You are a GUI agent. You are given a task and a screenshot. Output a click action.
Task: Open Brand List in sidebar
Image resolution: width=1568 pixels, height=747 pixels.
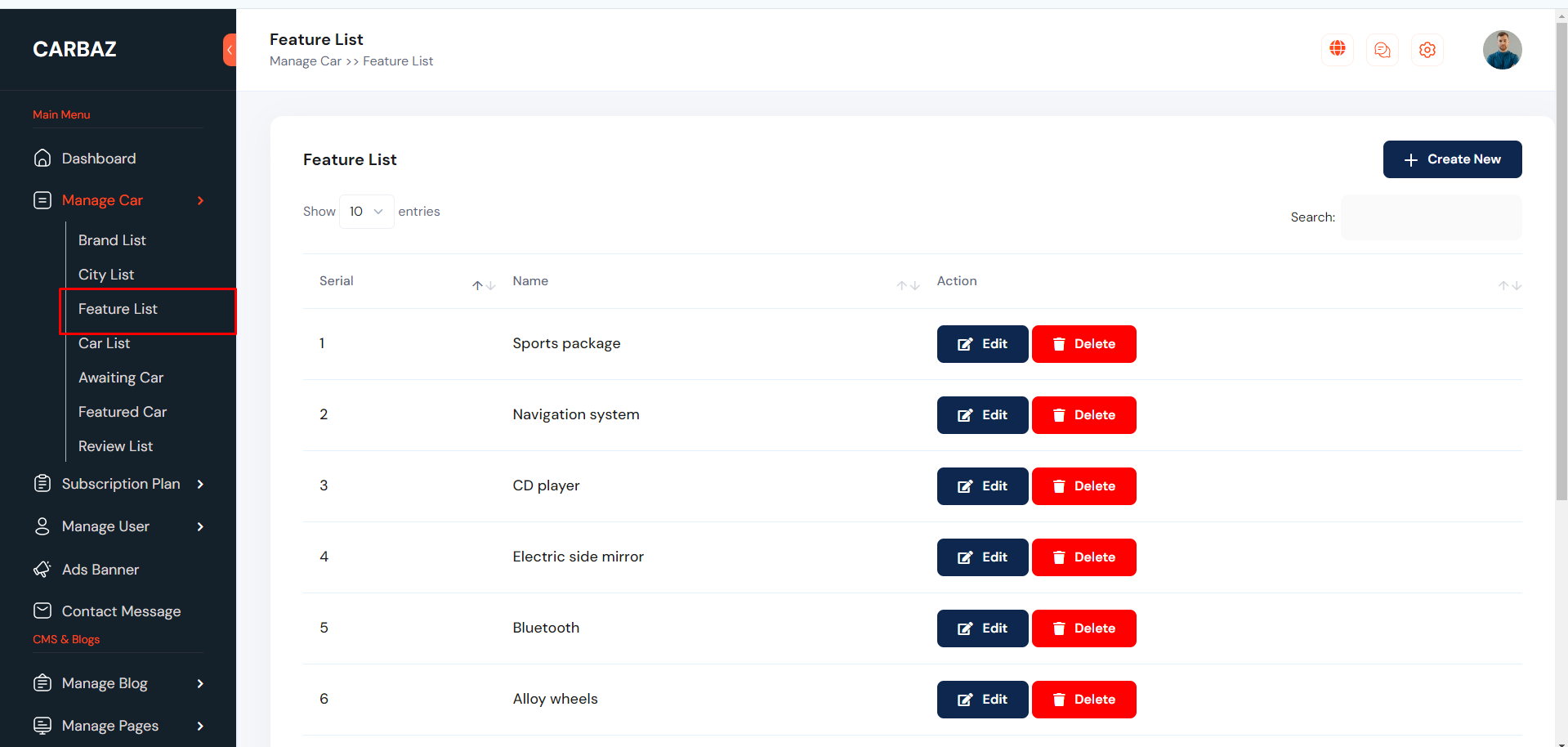(112, 240)
